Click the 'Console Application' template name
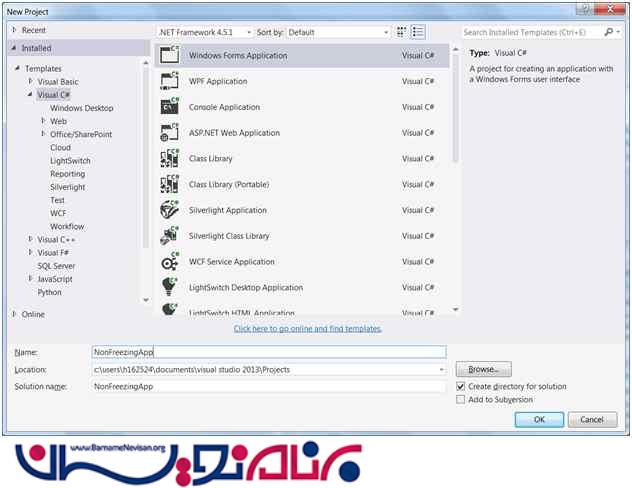This screenshot has width=632, height=488. (x=224, y=107)
